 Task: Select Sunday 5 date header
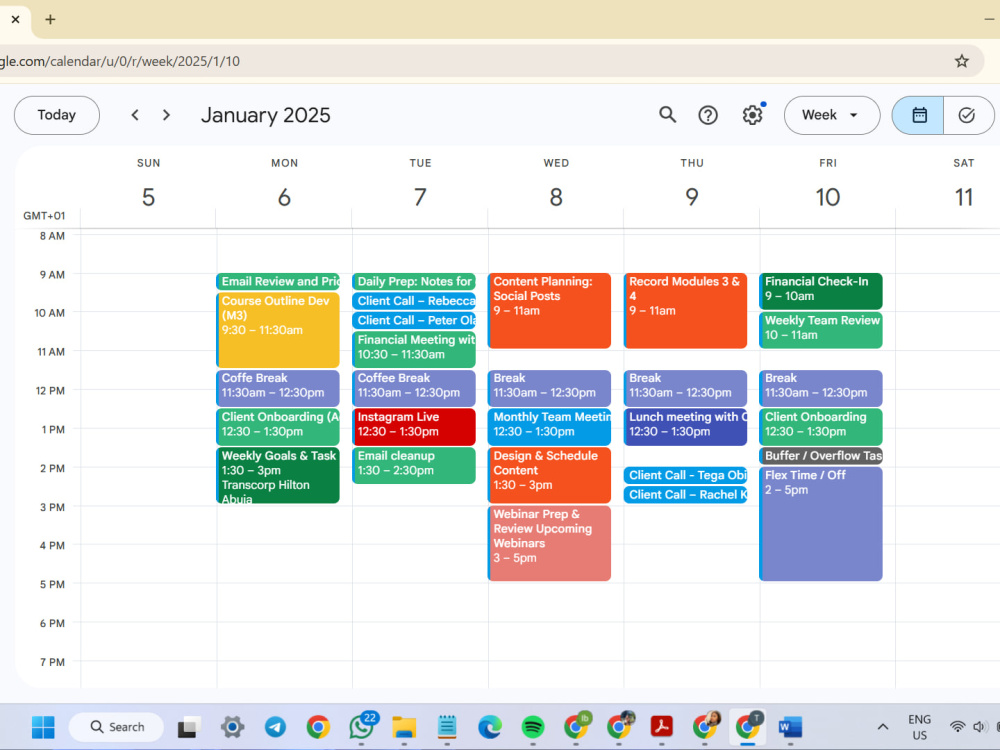pos(148,197)
